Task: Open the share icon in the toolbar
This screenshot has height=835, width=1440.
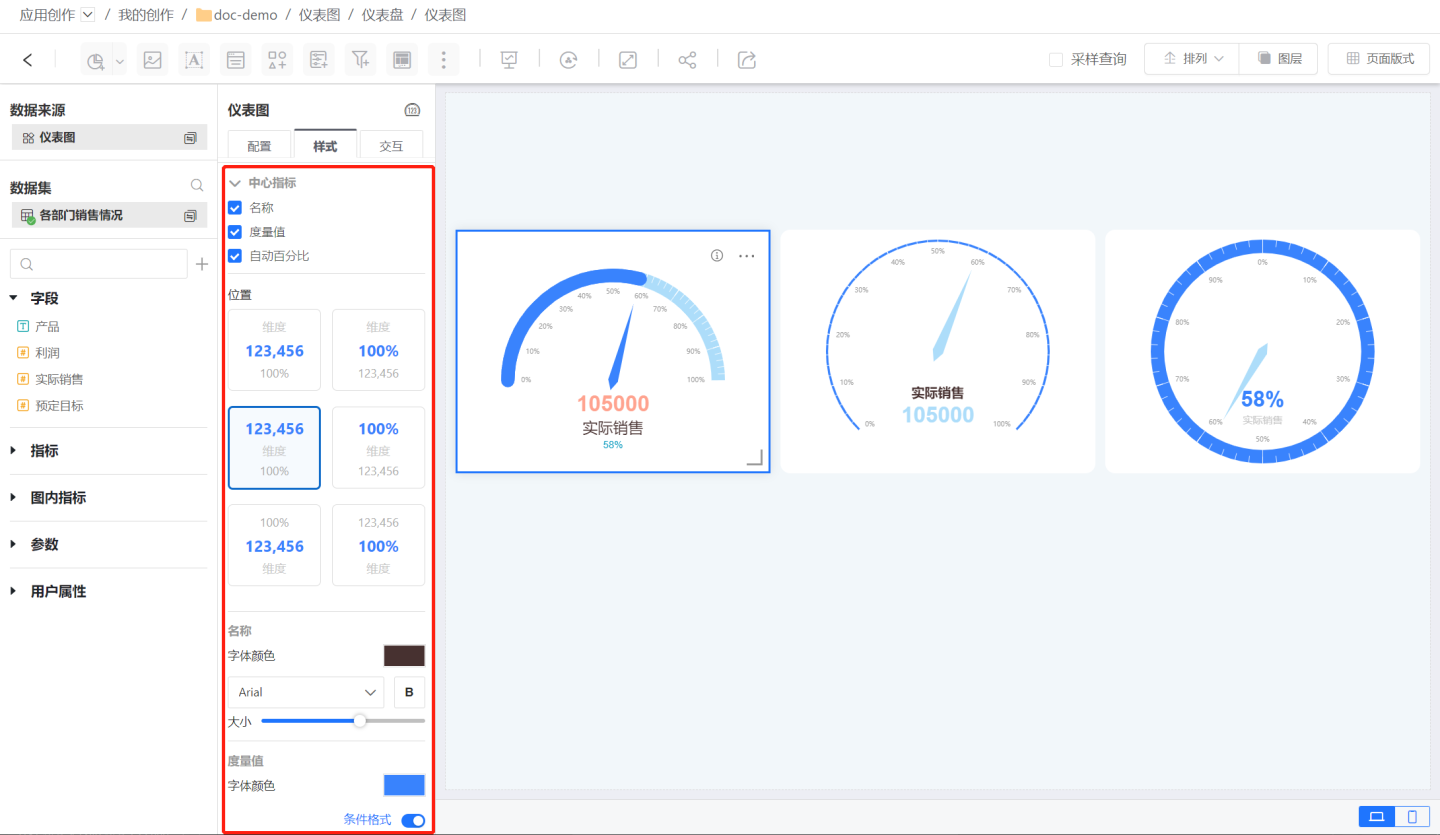Action: [x=687, y=60]
